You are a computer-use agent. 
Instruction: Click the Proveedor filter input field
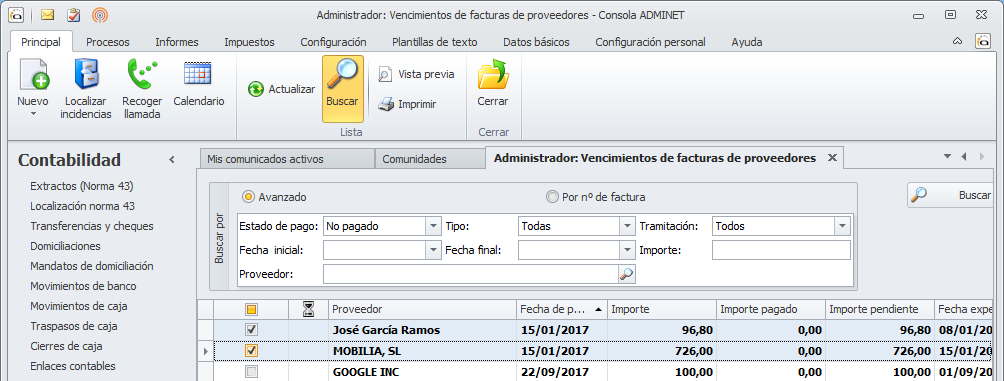tap(471, 274)
